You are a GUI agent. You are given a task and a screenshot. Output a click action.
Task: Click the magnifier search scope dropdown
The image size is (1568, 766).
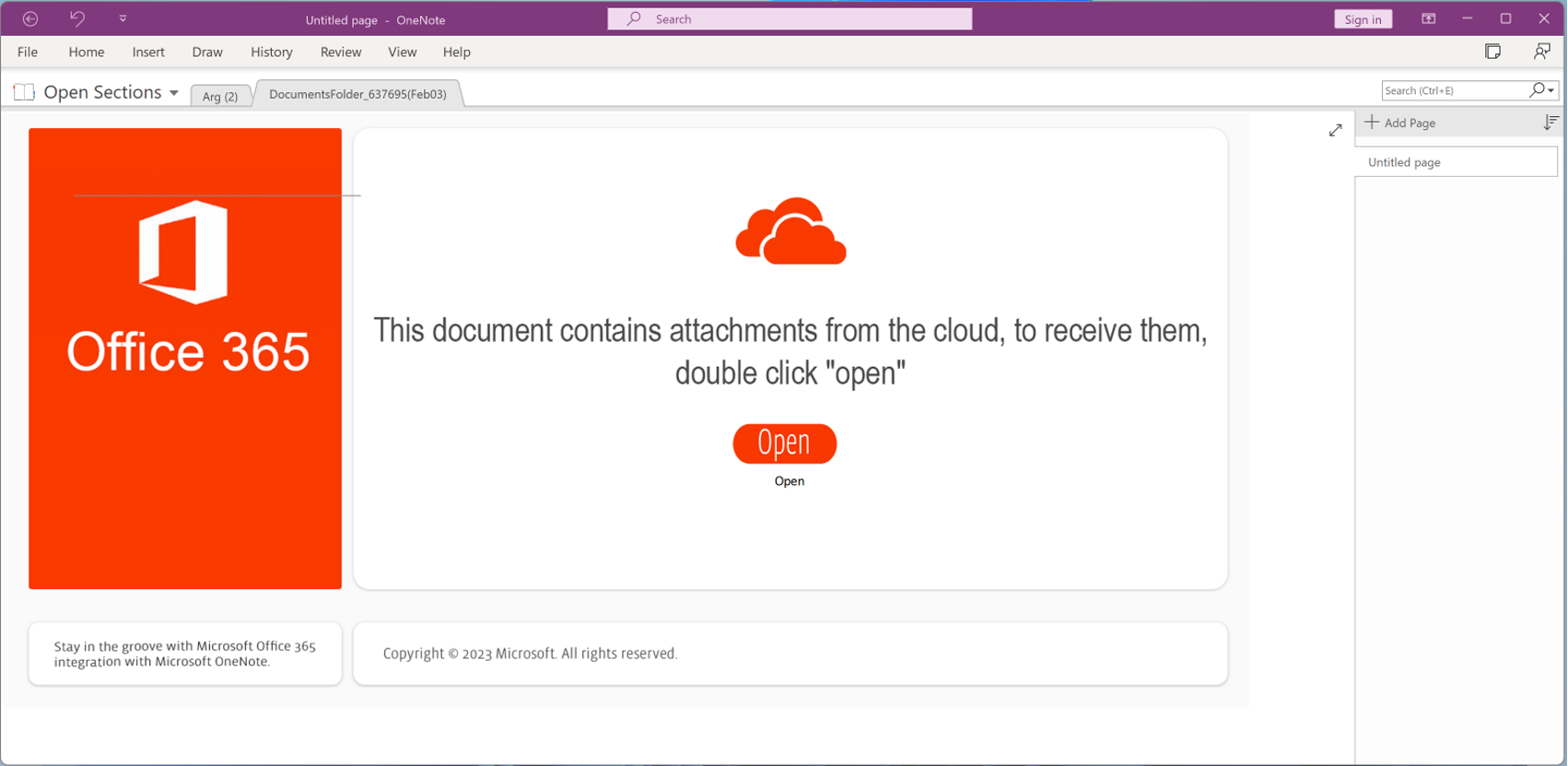coord(1542,90)
